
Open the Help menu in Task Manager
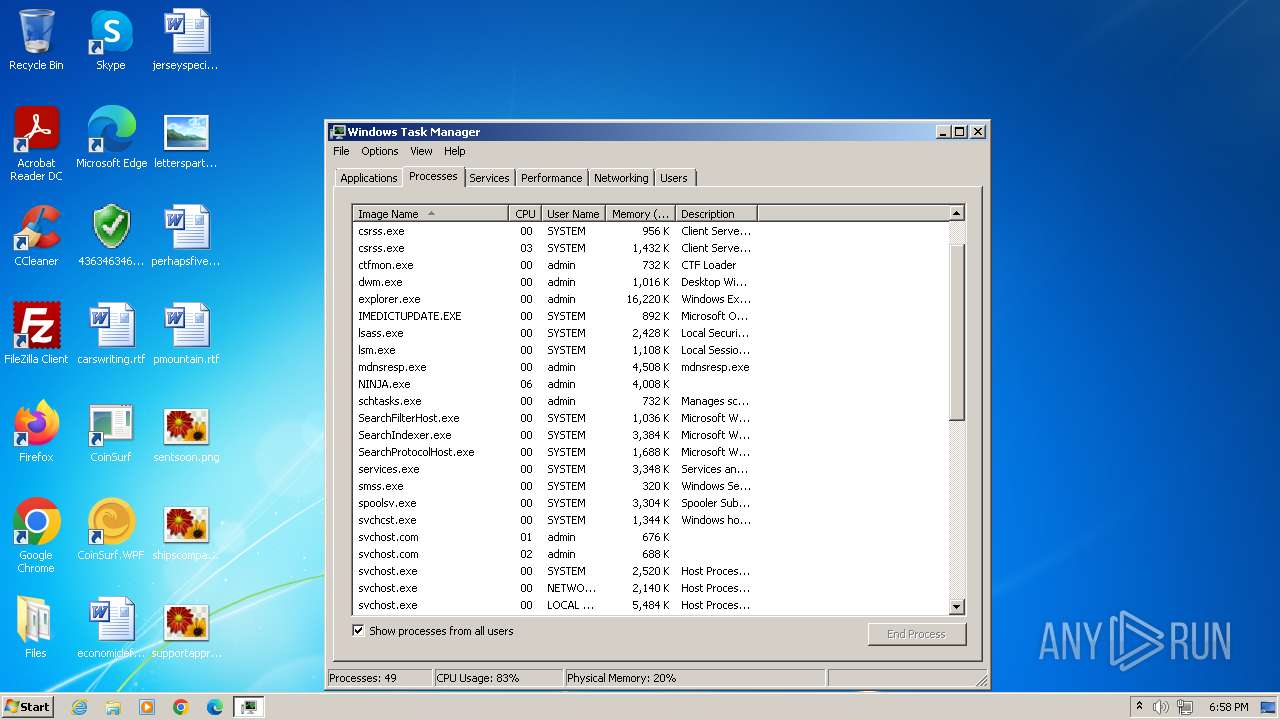click(455, 151)
